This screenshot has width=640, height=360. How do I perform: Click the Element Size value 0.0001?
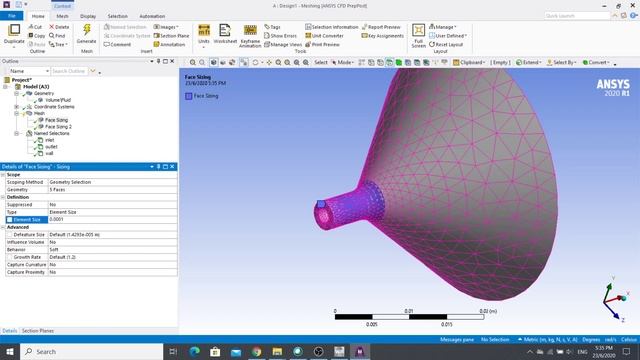[x=113, y=220]
